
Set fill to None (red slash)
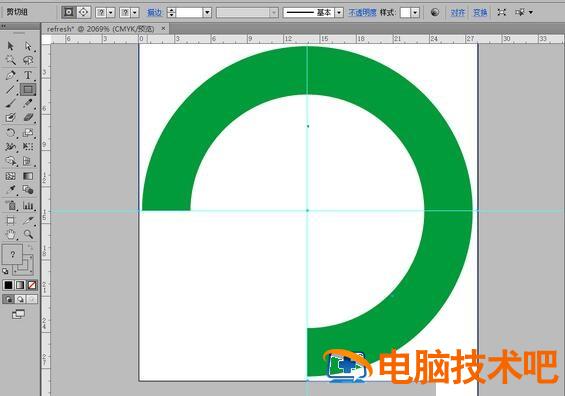(x=32, y=285)
